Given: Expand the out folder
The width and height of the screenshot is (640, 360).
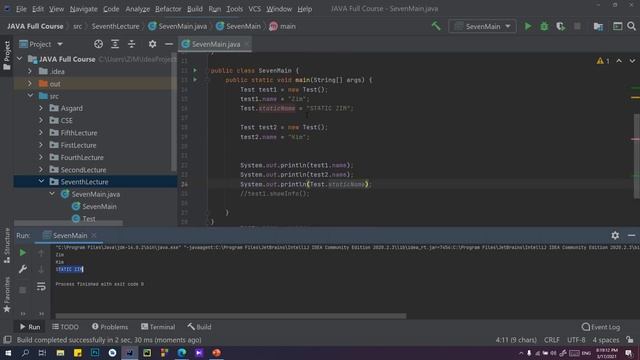Looking at the screenshot, I should [30, 84].
